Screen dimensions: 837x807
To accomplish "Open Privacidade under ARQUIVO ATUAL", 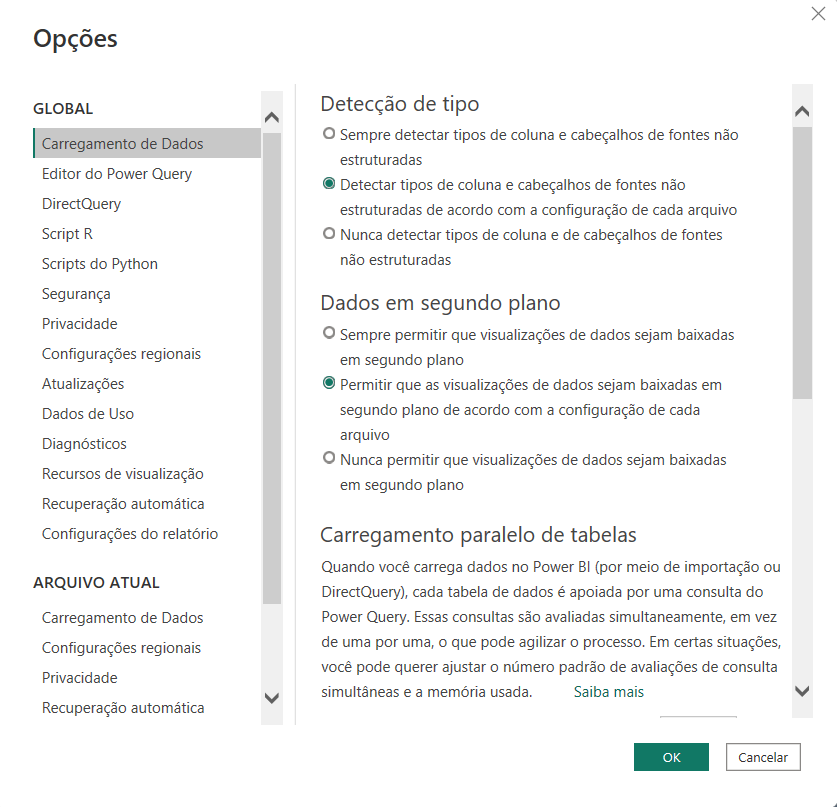I will 80,677.
